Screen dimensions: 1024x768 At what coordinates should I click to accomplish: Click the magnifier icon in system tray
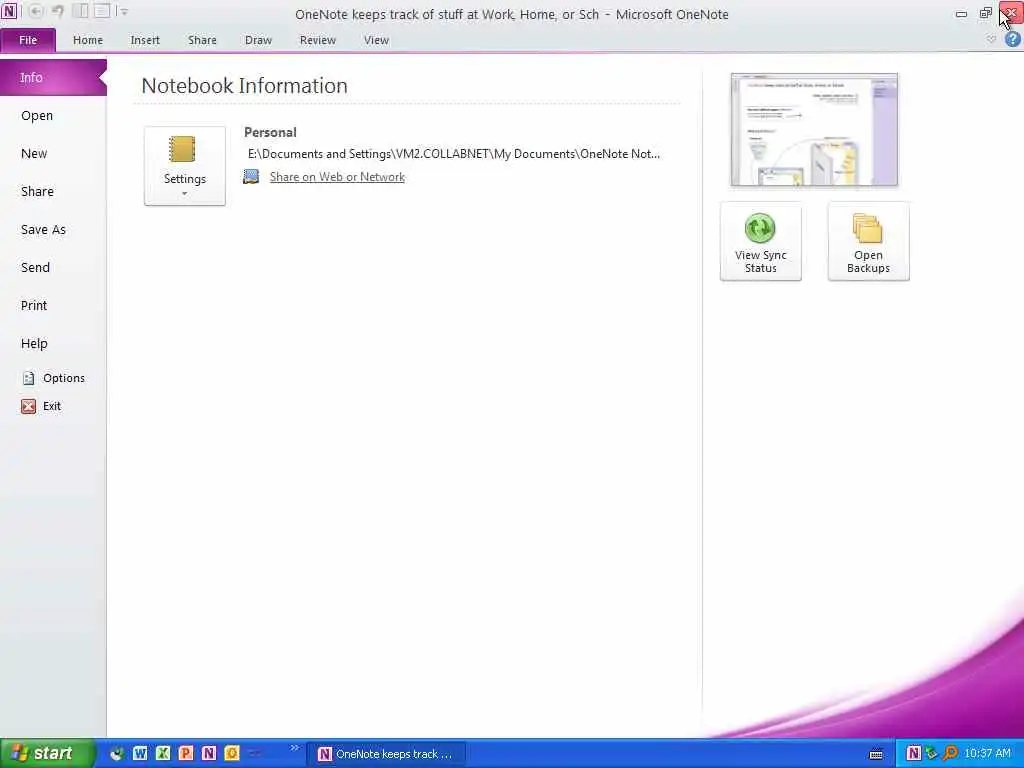tap(950, 754)
